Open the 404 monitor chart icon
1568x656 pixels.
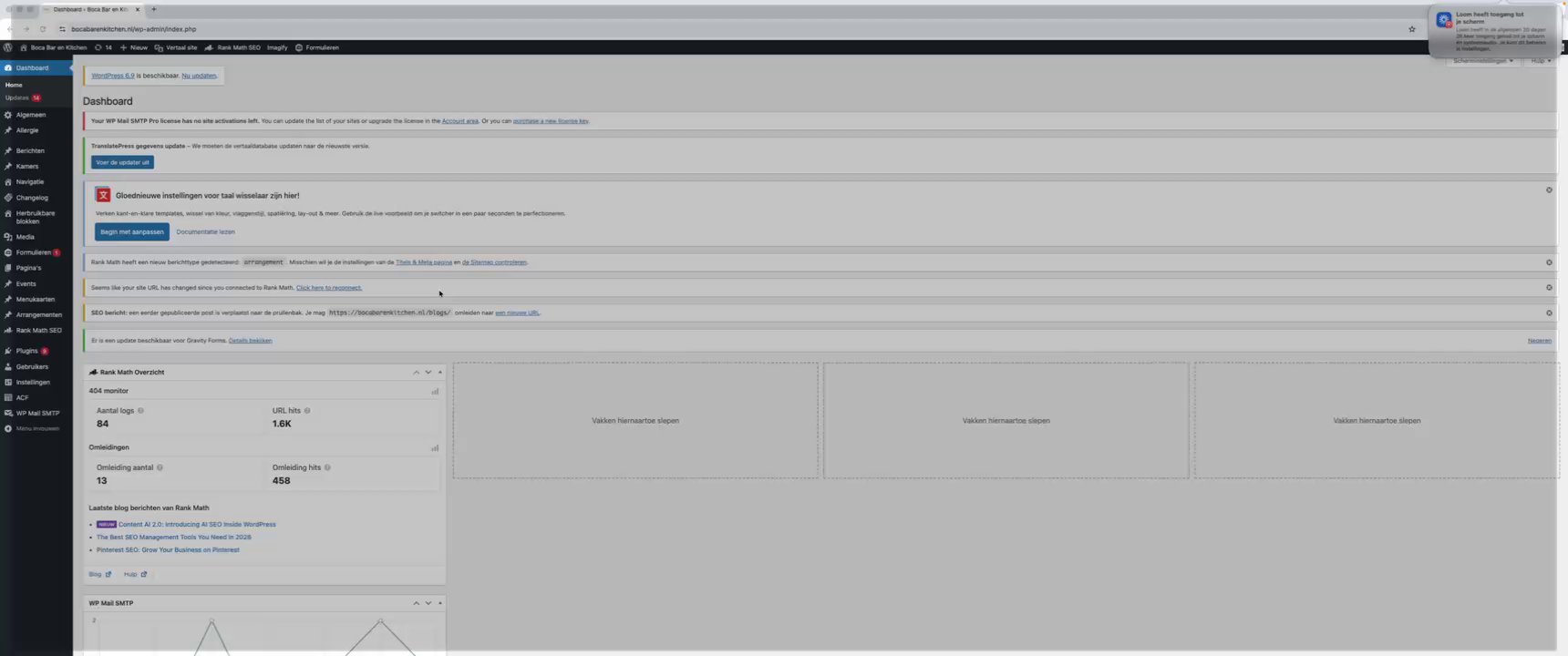(435, 392)
